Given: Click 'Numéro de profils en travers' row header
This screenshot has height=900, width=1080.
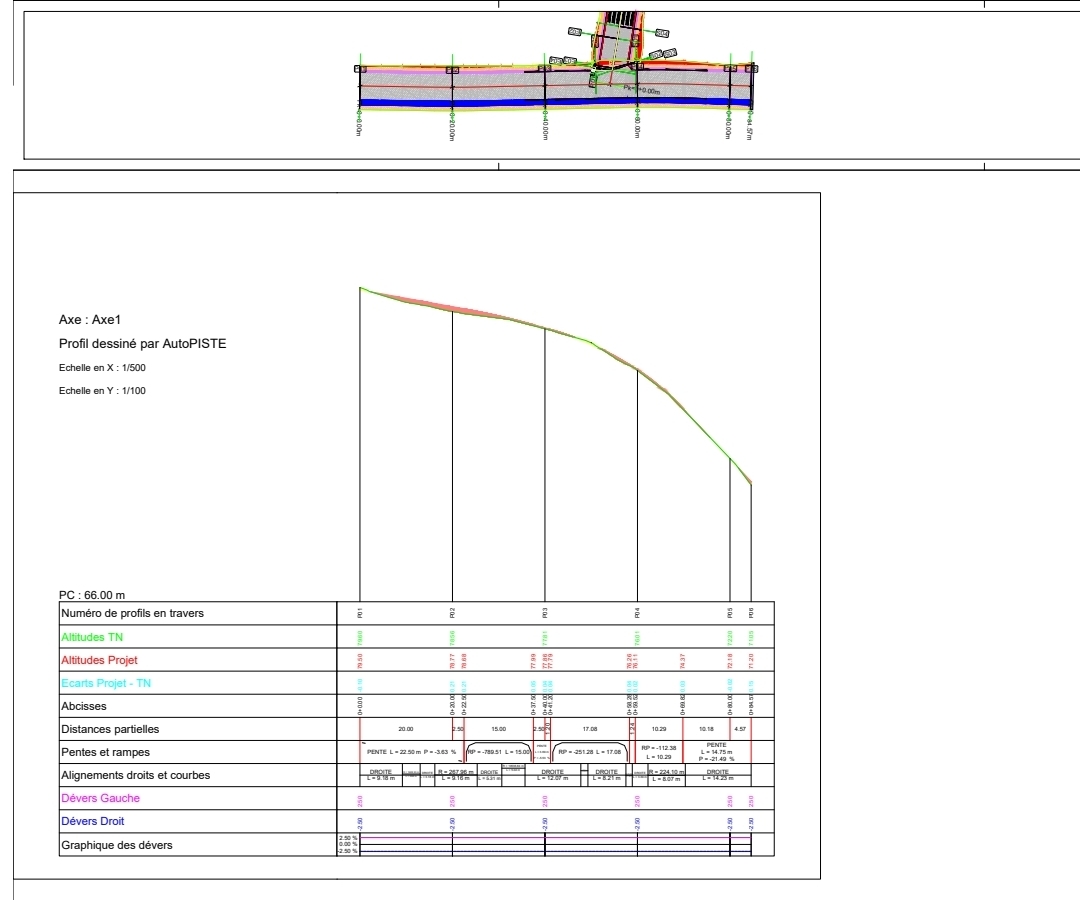Looking at the screenshot, I should coord(132,613).
